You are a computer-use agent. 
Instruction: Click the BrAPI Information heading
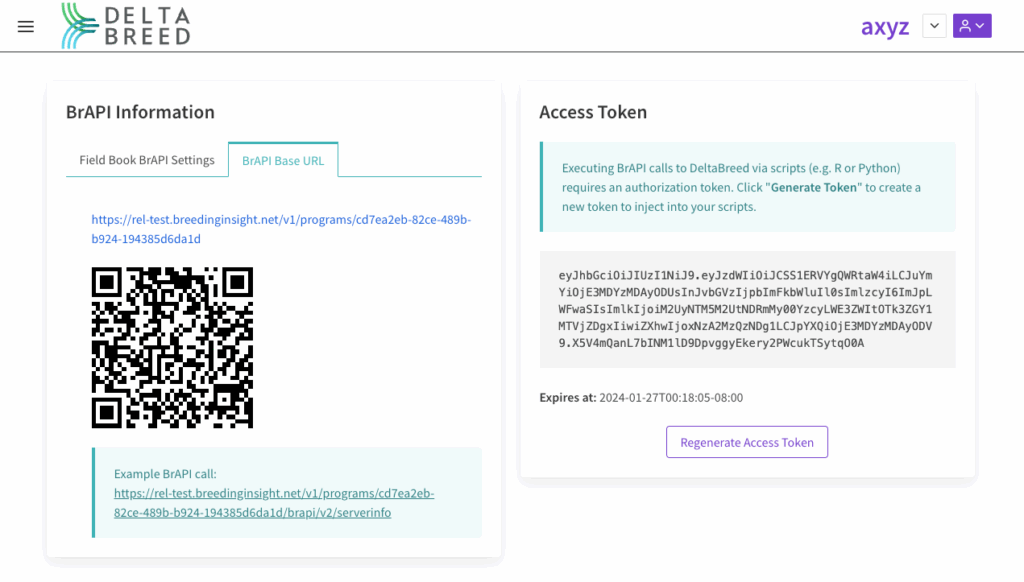(x=140, y=112)
